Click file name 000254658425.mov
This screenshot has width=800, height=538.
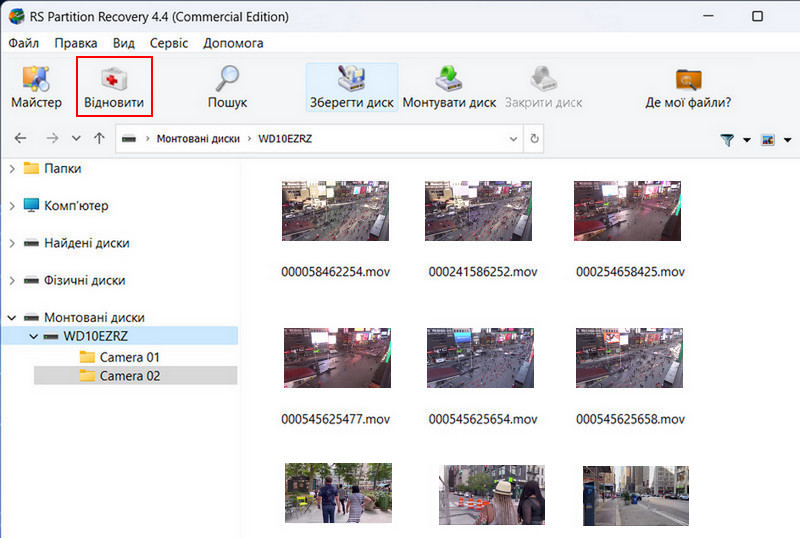630,272
